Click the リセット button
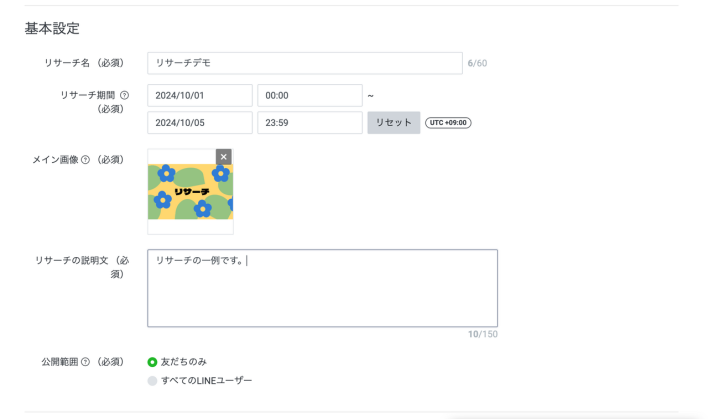Screen dimensions: 708x419 tap(394, 123)
